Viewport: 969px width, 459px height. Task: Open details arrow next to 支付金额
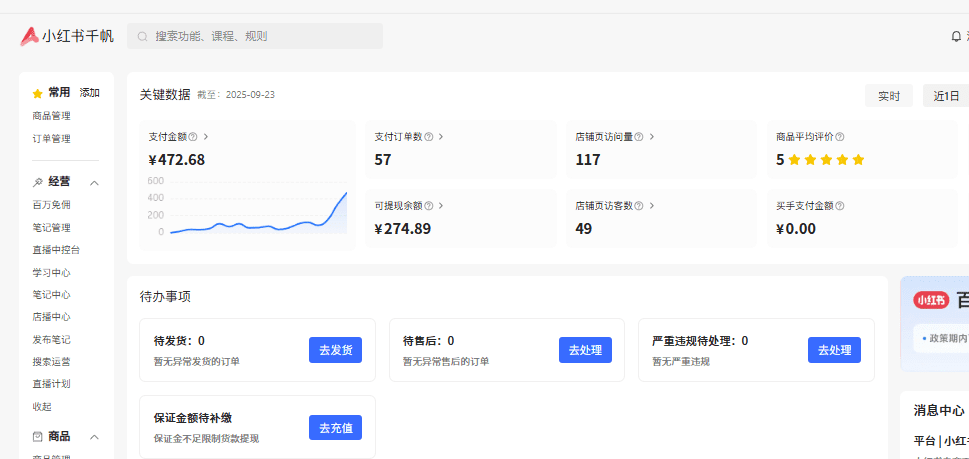[206, 137]
